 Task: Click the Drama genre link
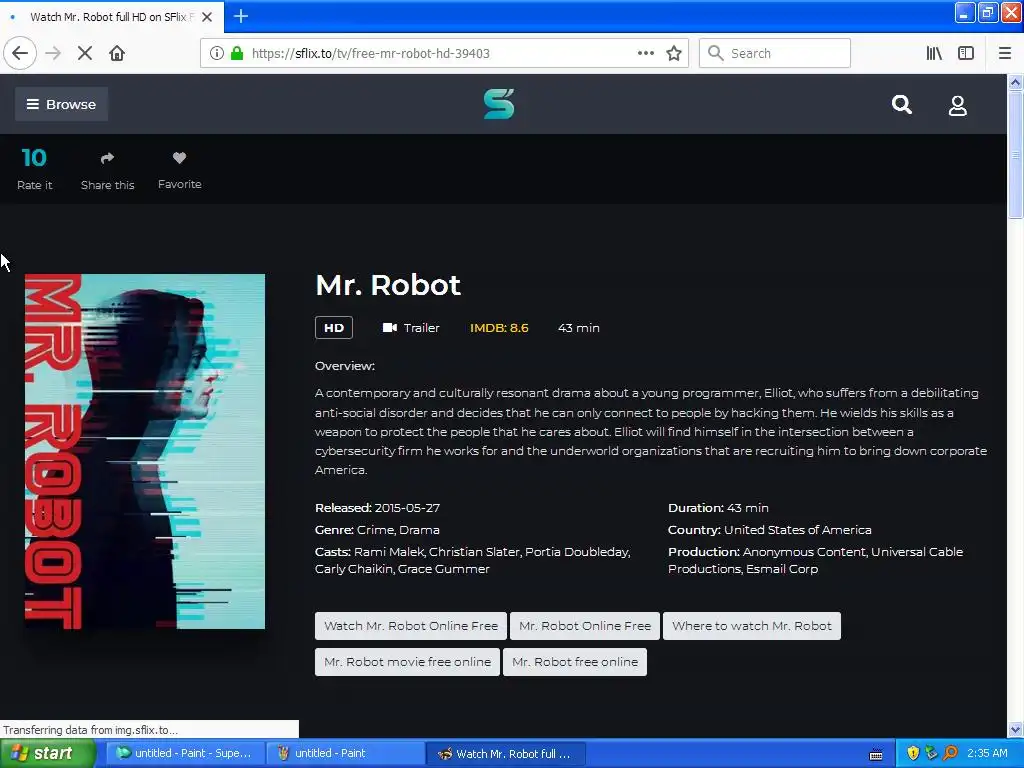pyautogui.click(x=419, y=530)
